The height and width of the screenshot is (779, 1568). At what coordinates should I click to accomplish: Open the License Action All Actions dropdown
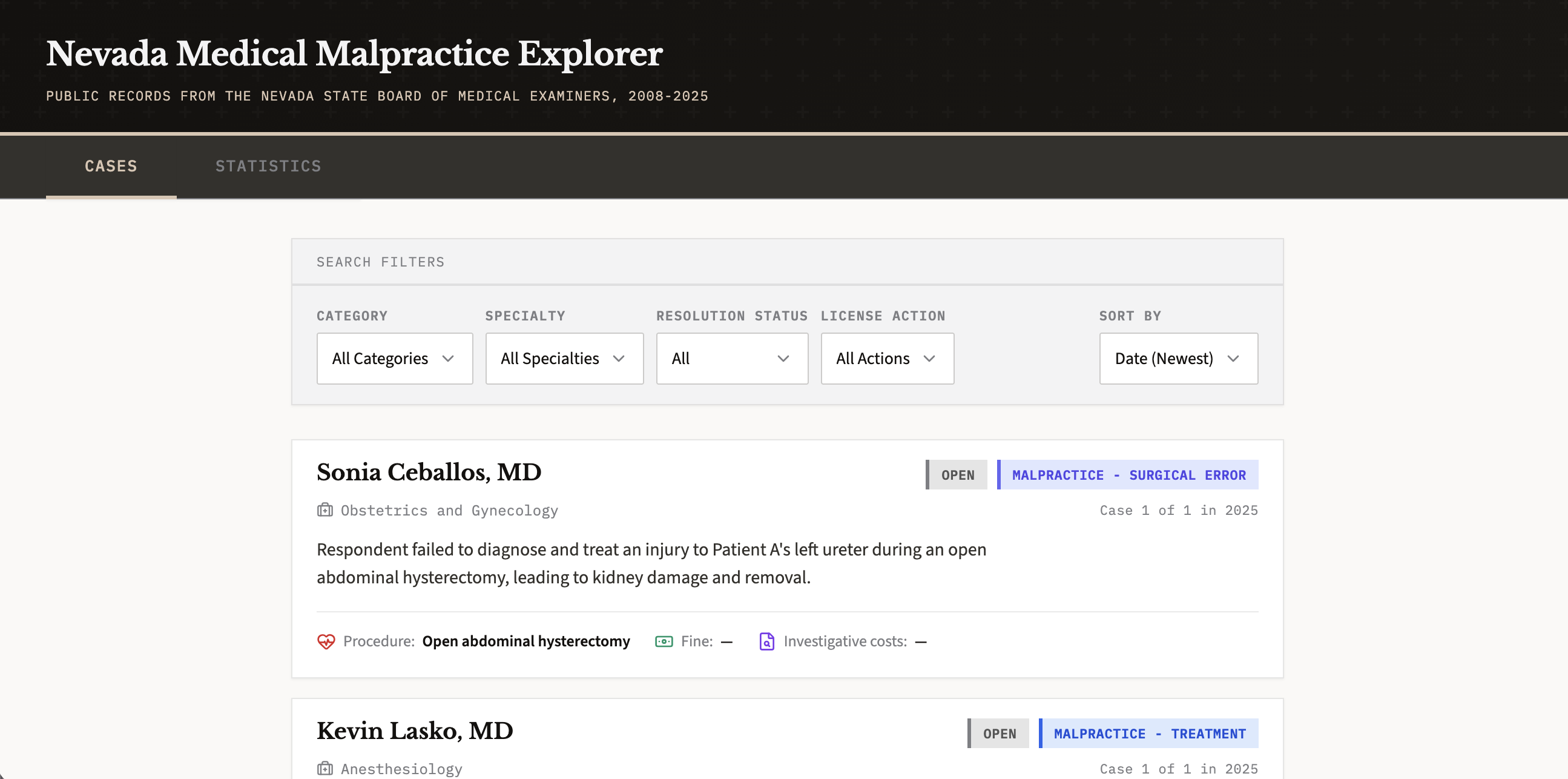[887, 358]
